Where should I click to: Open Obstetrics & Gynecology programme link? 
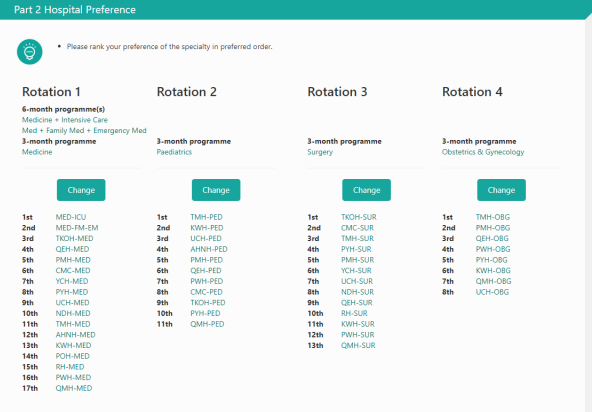[x=483, y=152]
